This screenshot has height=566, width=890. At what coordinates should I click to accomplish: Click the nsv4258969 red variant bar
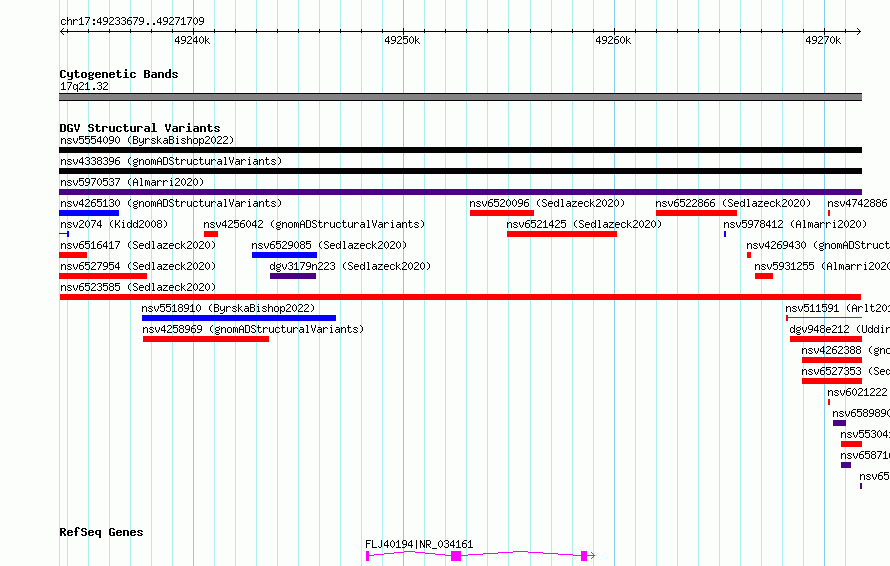tap(206, 339)
